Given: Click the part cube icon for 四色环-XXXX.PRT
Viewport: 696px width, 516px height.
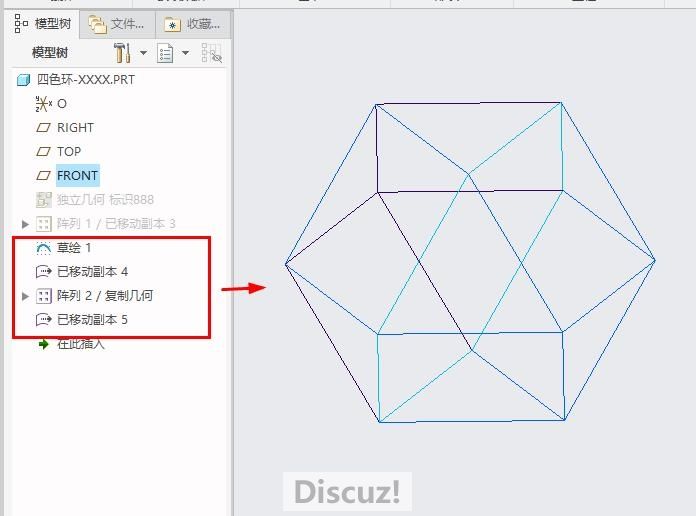Looking at the screenshot, I should (23, 80).
